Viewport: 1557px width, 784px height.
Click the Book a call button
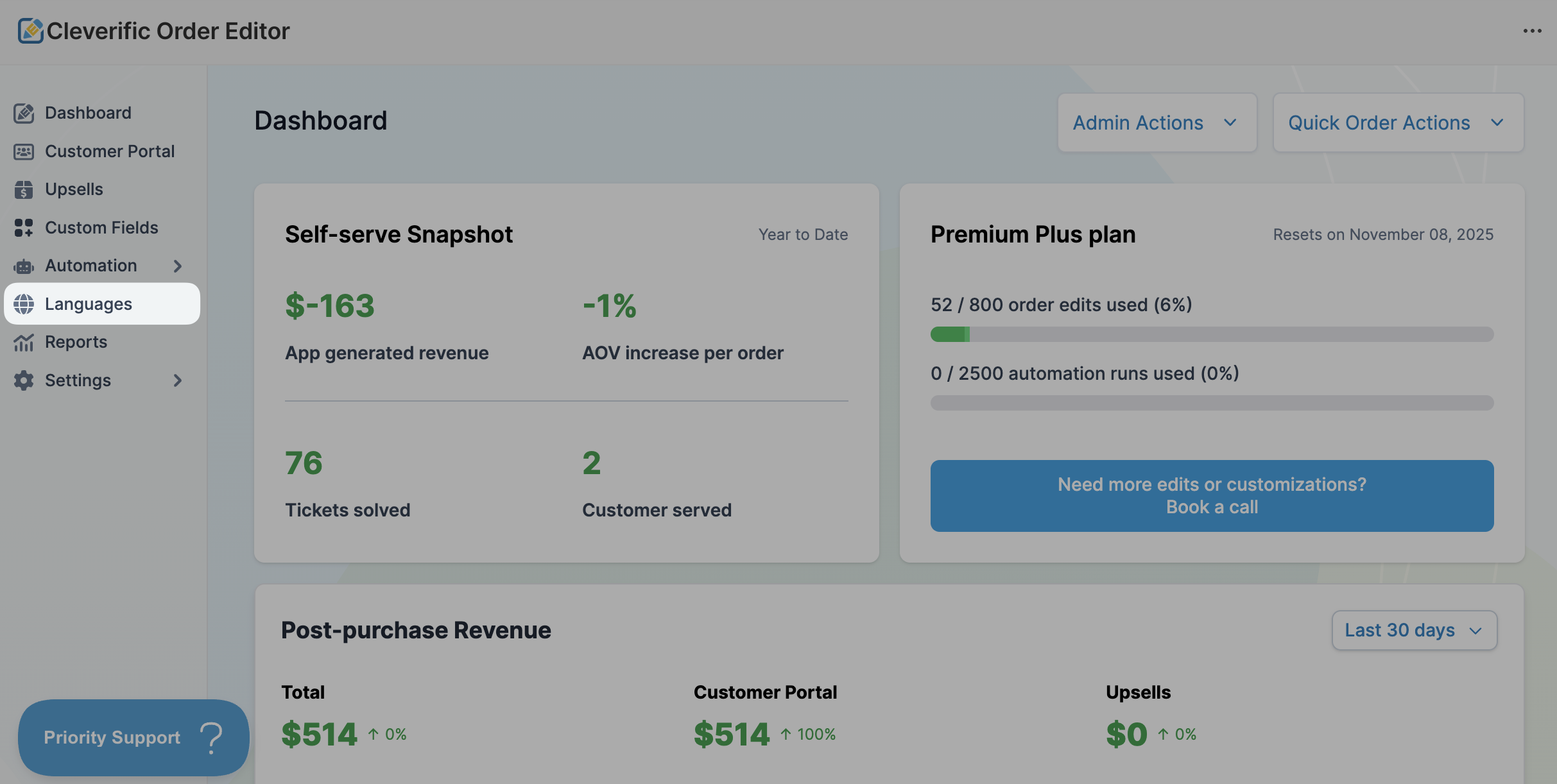pyautogui.click(x=1212, y=495)
